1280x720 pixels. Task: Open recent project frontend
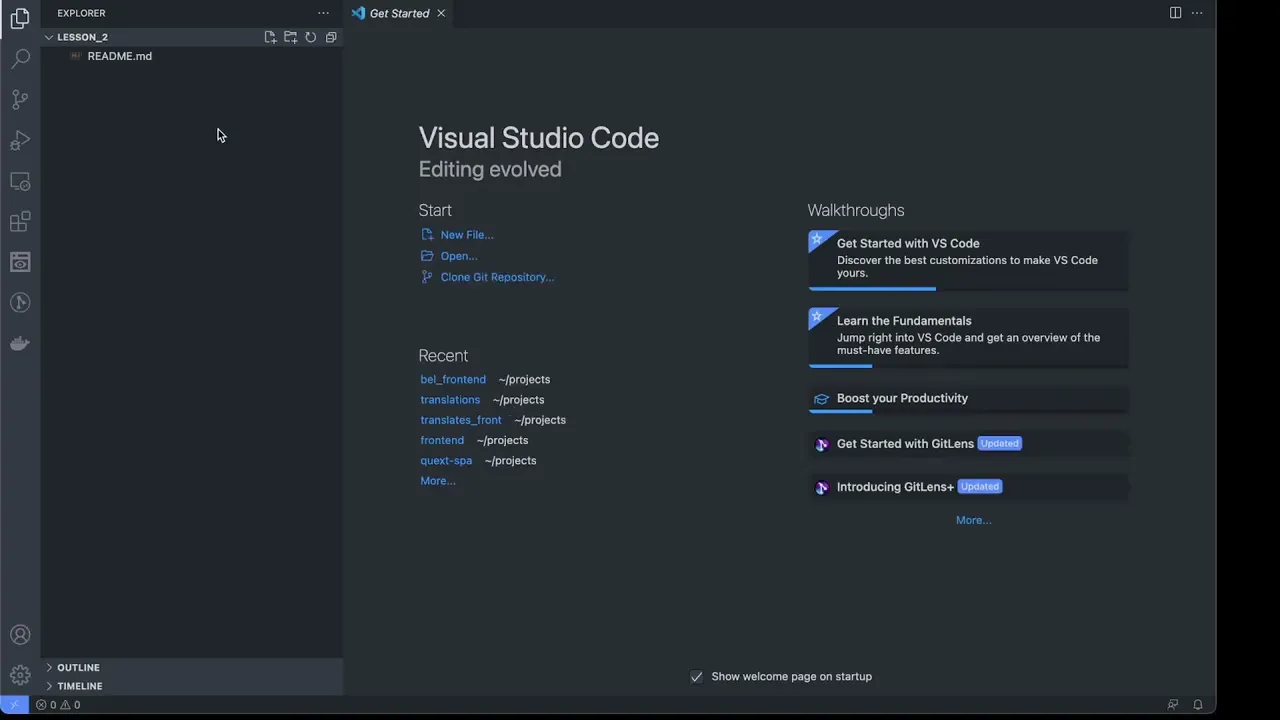coord(442,440)
